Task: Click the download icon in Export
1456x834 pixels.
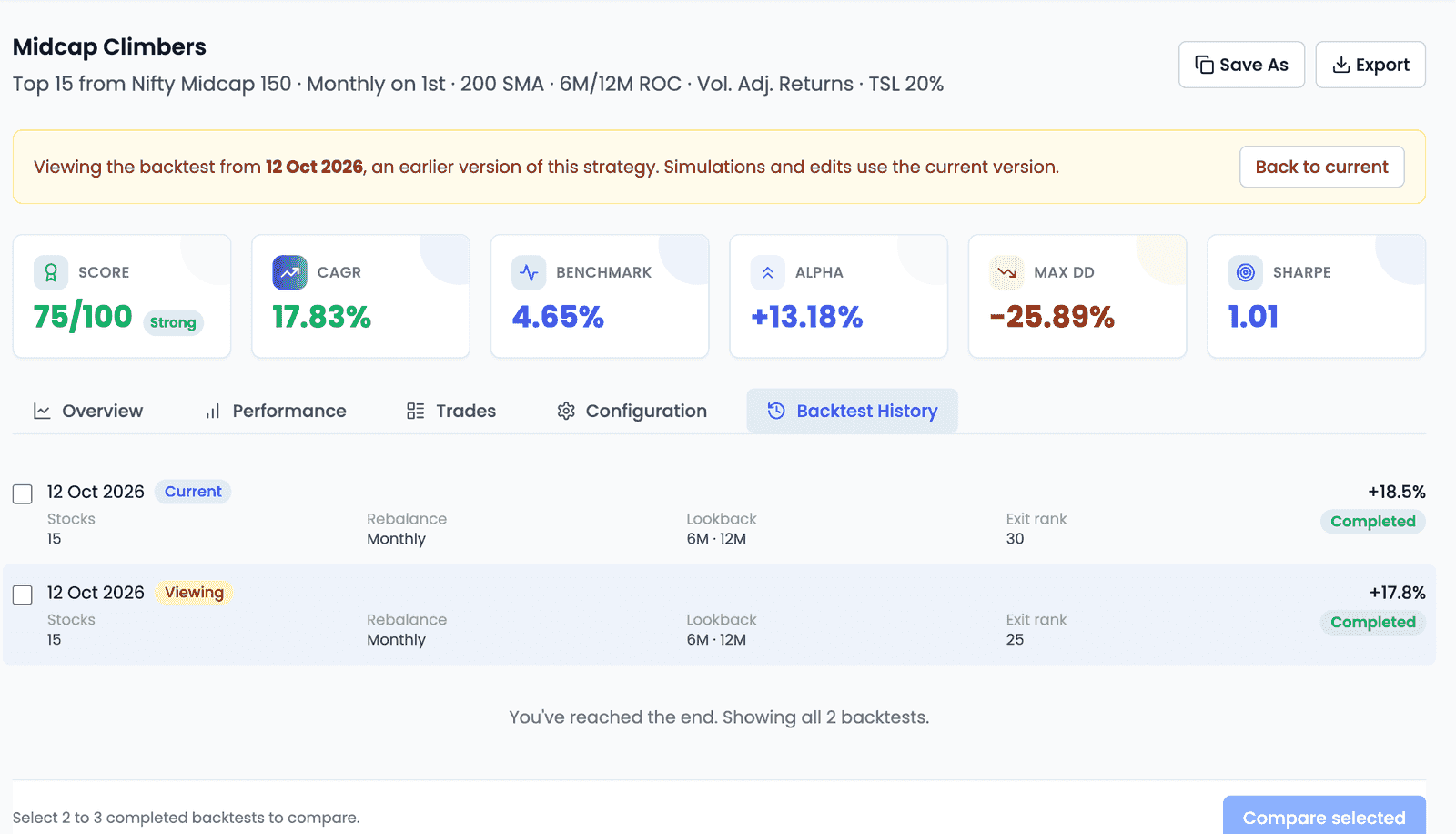Action: click(1340, 65)
